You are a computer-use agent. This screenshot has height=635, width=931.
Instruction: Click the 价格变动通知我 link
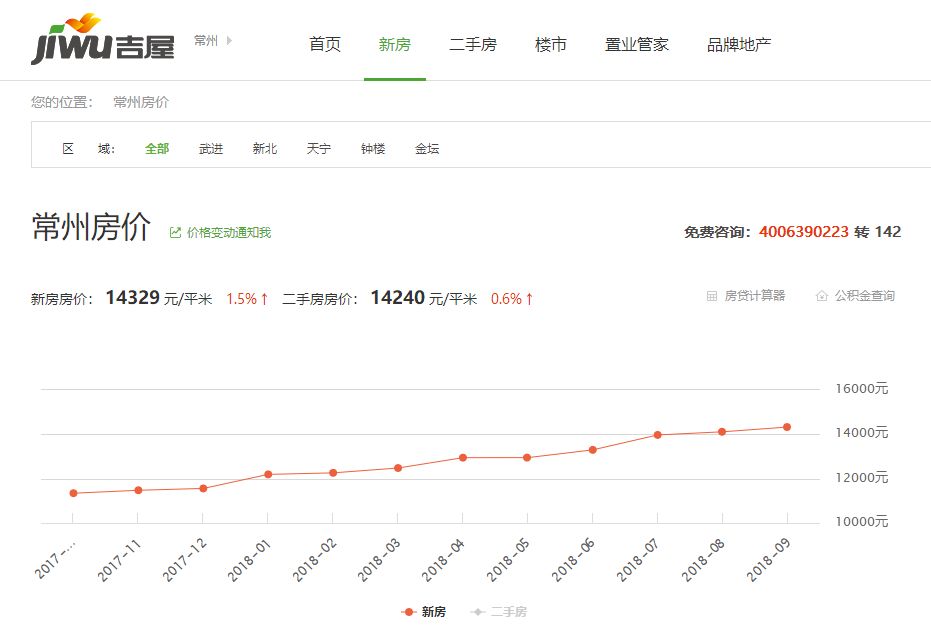[229, 230]
